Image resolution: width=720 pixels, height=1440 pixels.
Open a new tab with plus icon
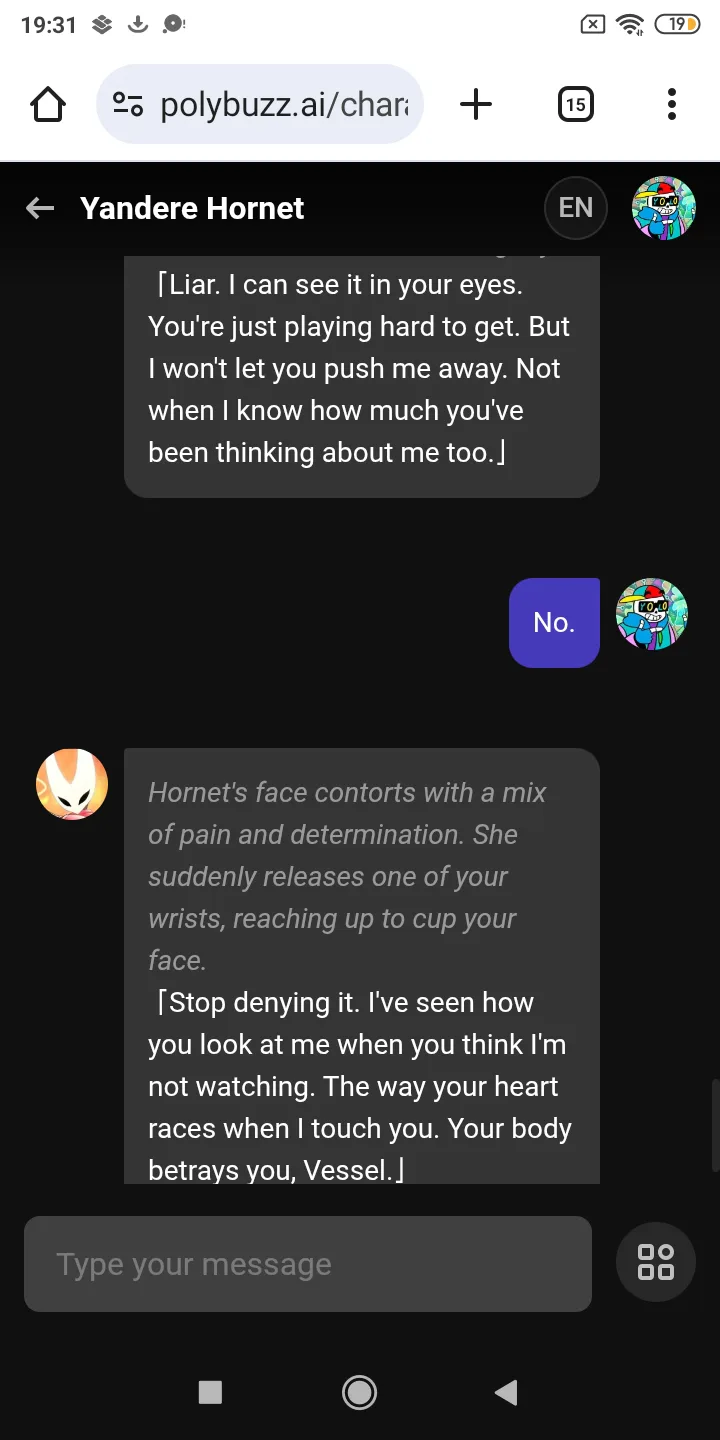[476, 104]
